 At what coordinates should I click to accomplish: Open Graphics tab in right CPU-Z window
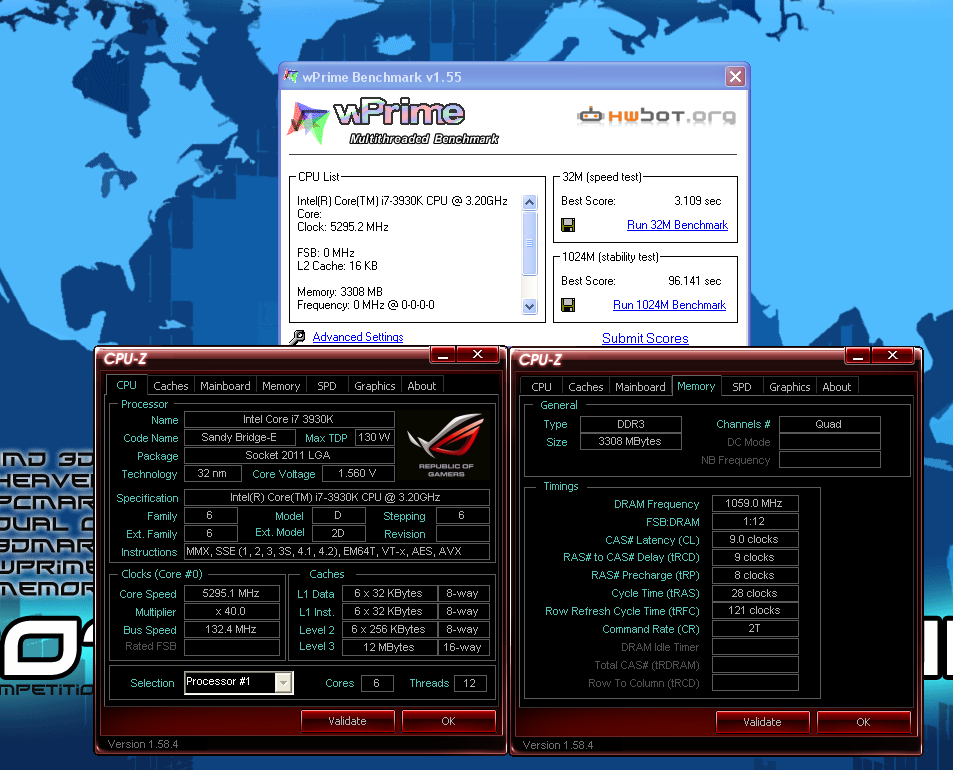pyautogui.click(x=790, y=387)
